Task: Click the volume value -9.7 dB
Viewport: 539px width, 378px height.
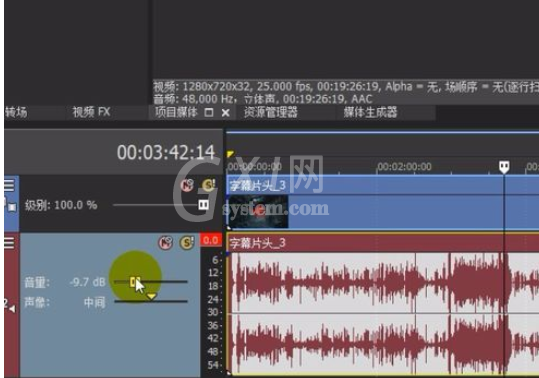Action: [87, 282]
